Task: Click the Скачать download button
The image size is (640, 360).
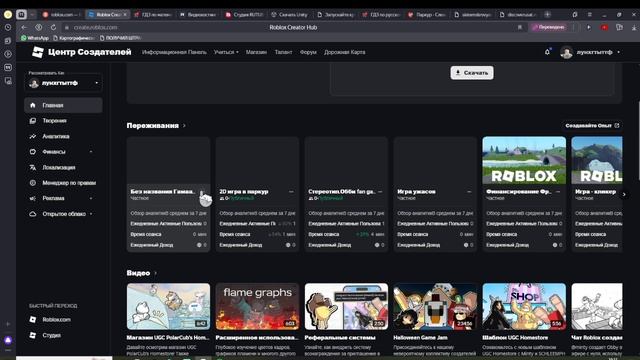Action: [472, 73]
